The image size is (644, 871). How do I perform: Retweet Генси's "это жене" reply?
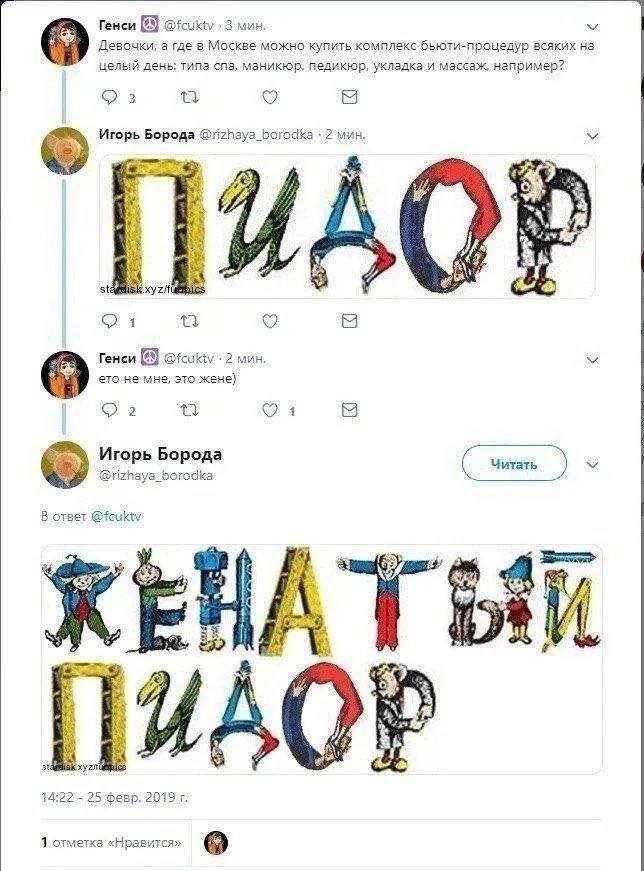pyautogui.click(x=188, y=410)
